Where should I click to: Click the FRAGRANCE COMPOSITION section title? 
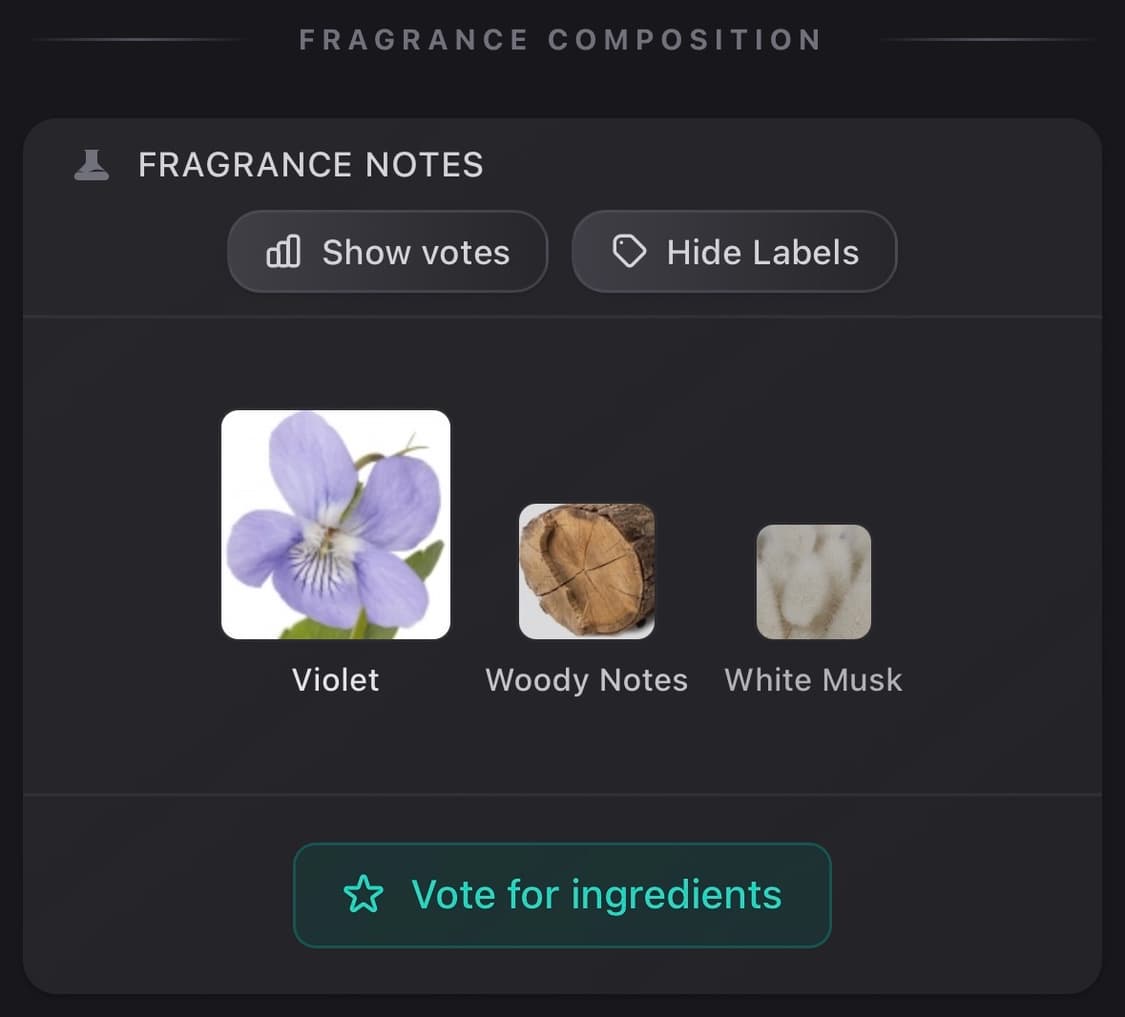click(x=561, y=40)
